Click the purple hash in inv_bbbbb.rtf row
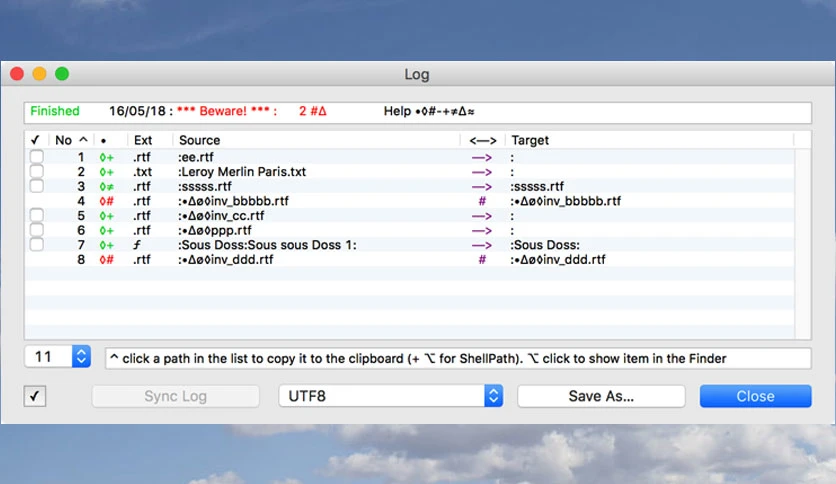836x484 pixels. (x=482, y=201)
